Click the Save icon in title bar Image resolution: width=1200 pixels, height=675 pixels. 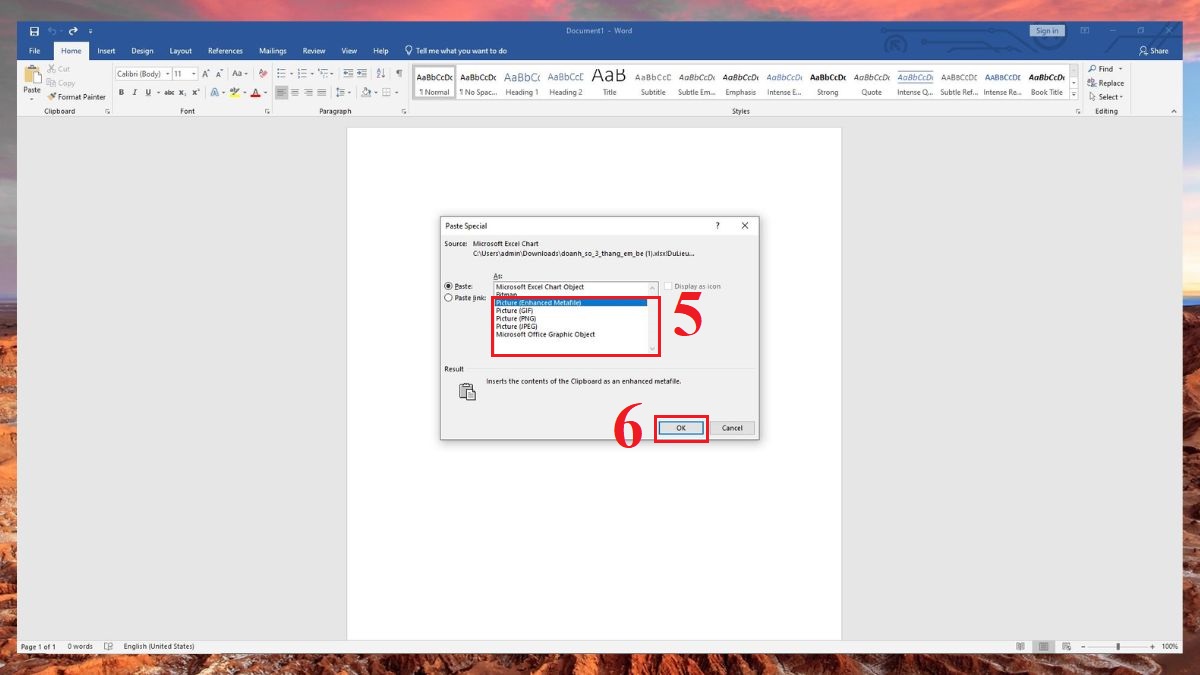[34, 31]
